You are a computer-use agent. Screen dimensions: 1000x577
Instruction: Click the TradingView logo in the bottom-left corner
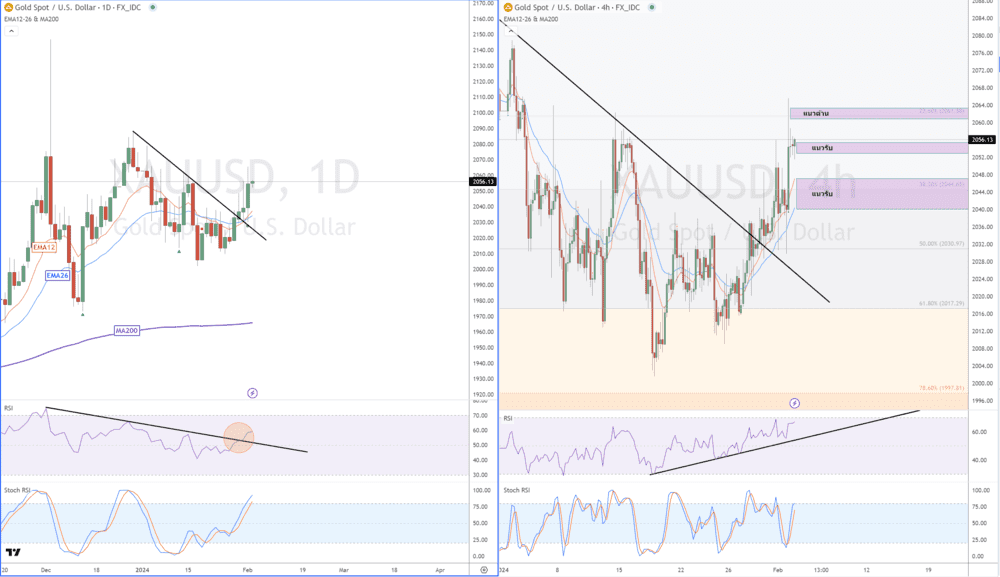[x=13, y=552]
